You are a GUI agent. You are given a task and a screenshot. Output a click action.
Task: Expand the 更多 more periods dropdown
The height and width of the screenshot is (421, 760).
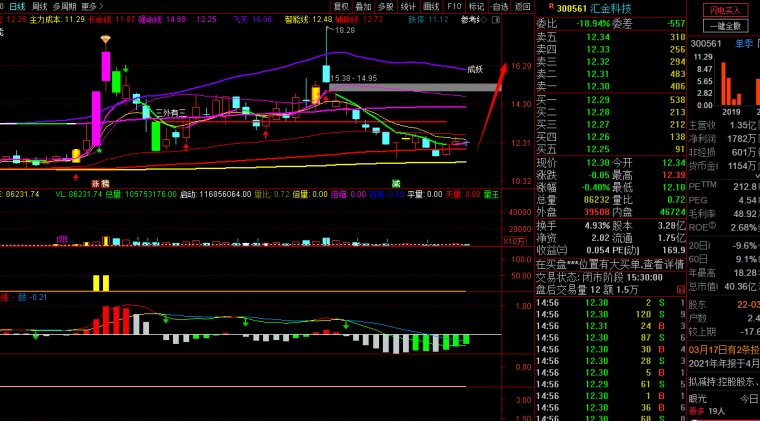[92, 6]
